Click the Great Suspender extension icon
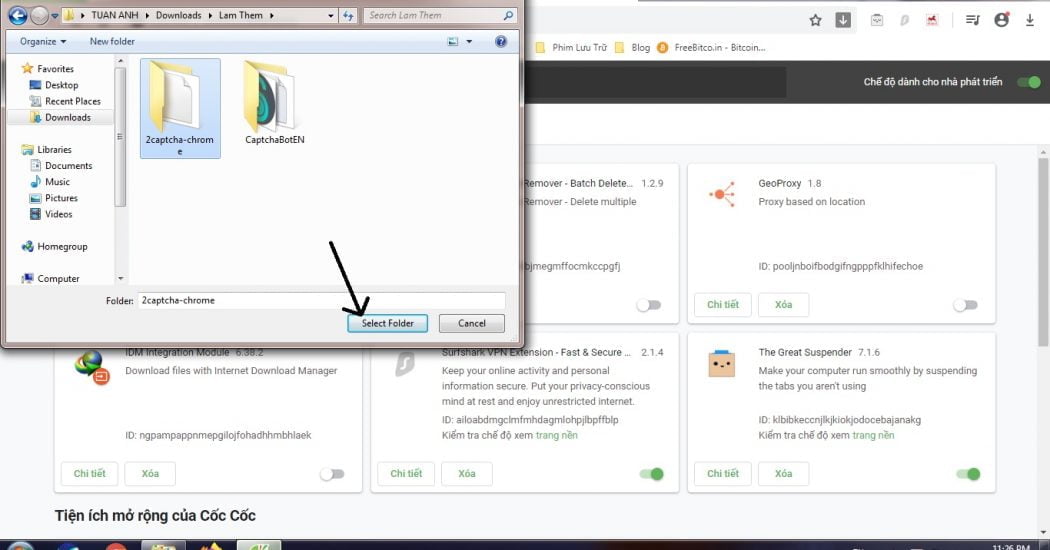This screenshot has height=550, width=1050. click(721, 364)
